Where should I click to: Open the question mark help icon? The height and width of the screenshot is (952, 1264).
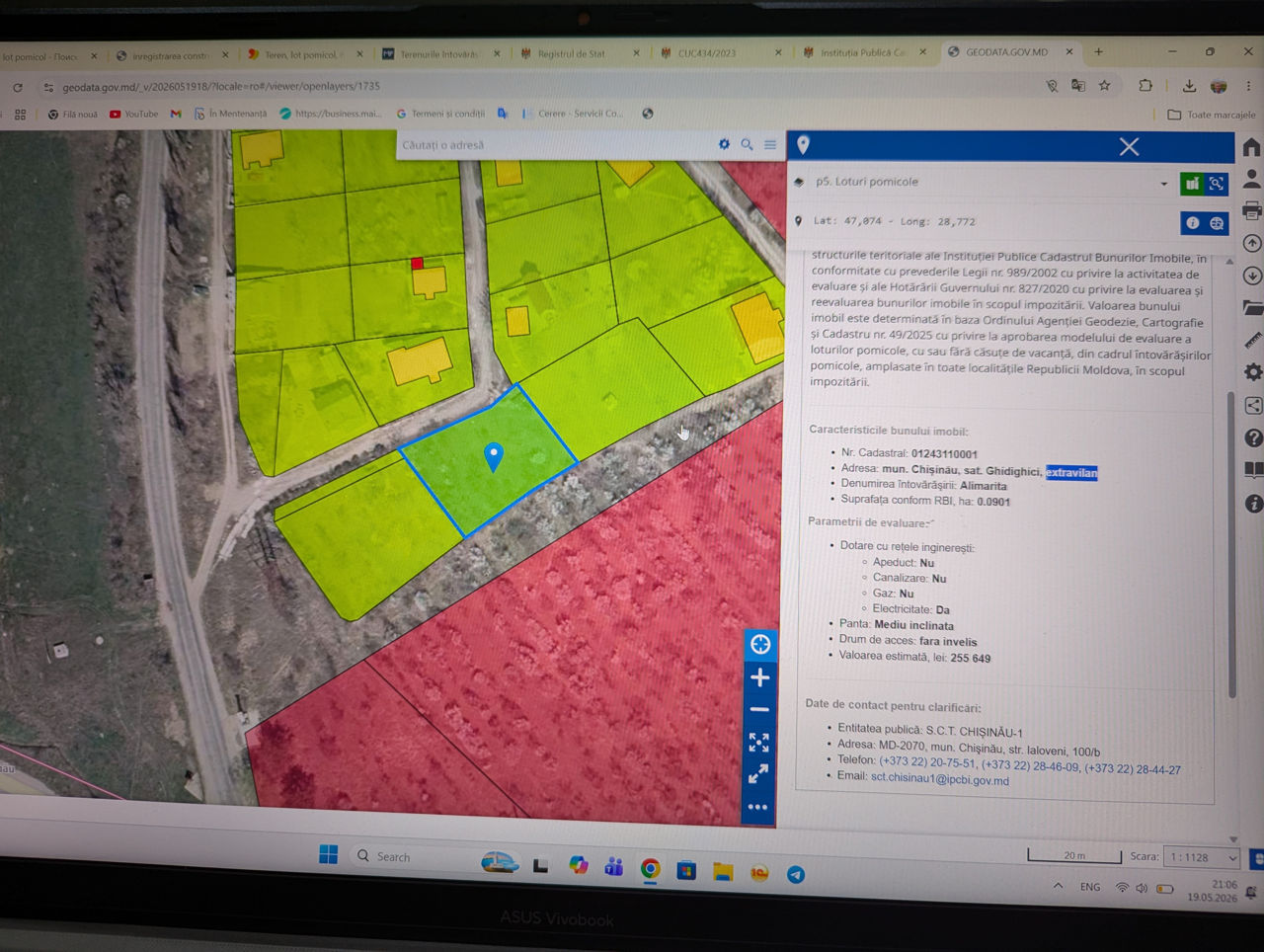pos(1254,437)
